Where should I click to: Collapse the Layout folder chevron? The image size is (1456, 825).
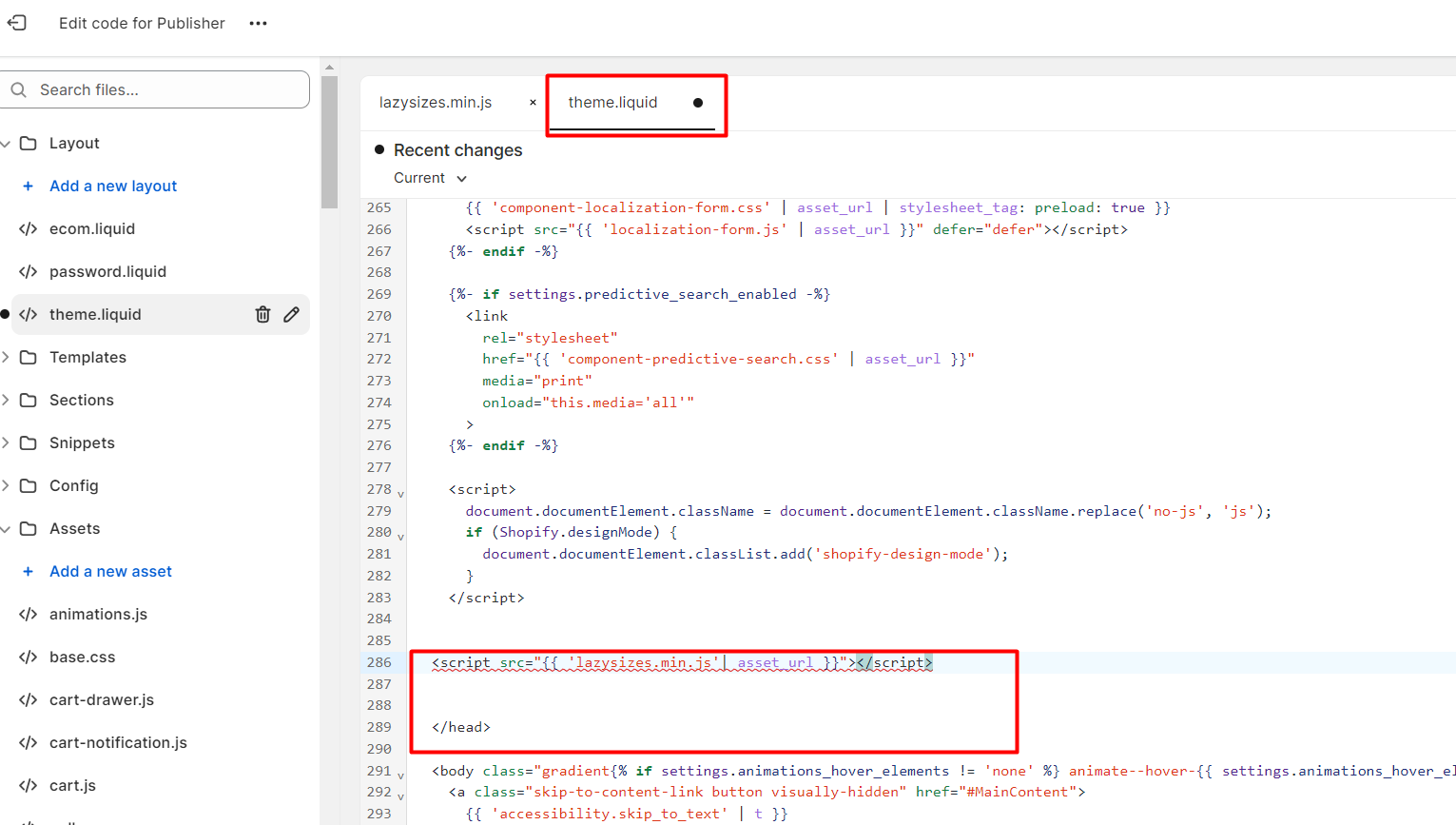click(6, 144)
